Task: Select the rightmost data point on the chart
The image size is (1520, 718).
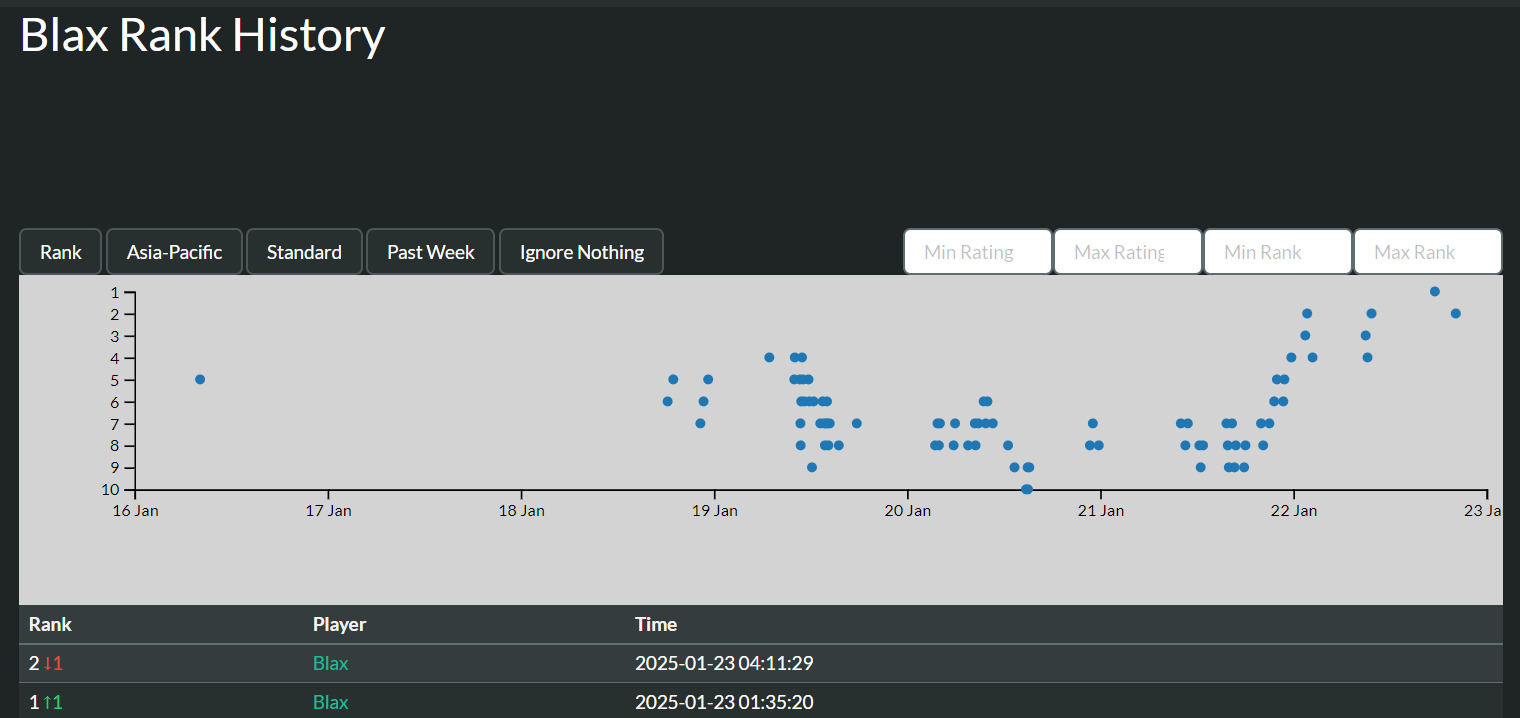Action: pyautogui.click(x=1455, y=314)
